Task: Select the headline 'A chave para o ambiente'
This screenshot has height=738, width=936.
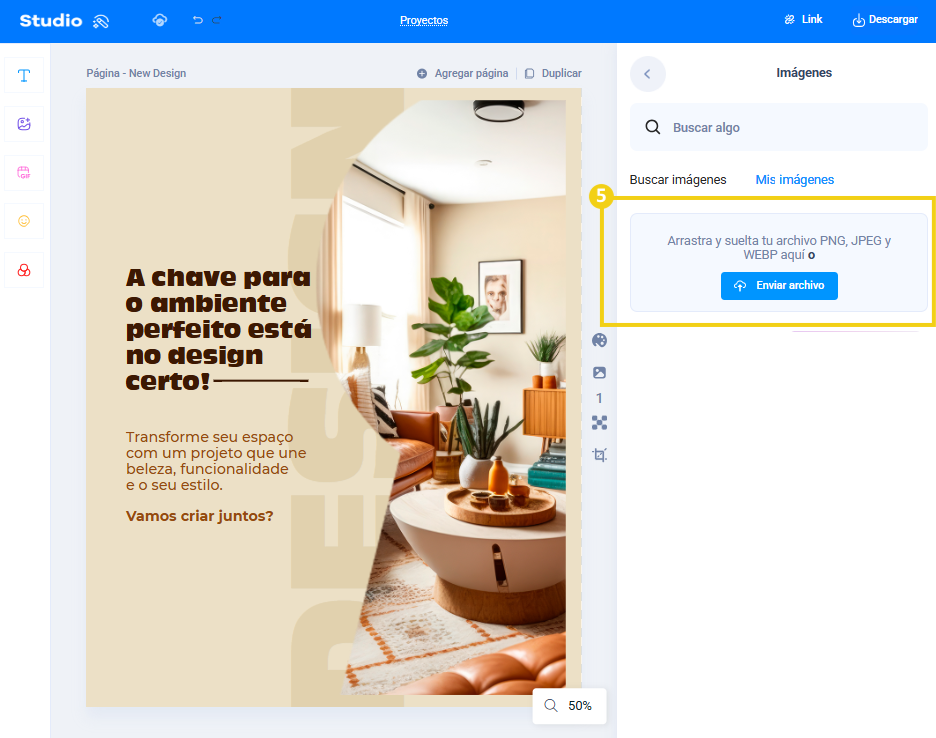Action: coord(218,329)
